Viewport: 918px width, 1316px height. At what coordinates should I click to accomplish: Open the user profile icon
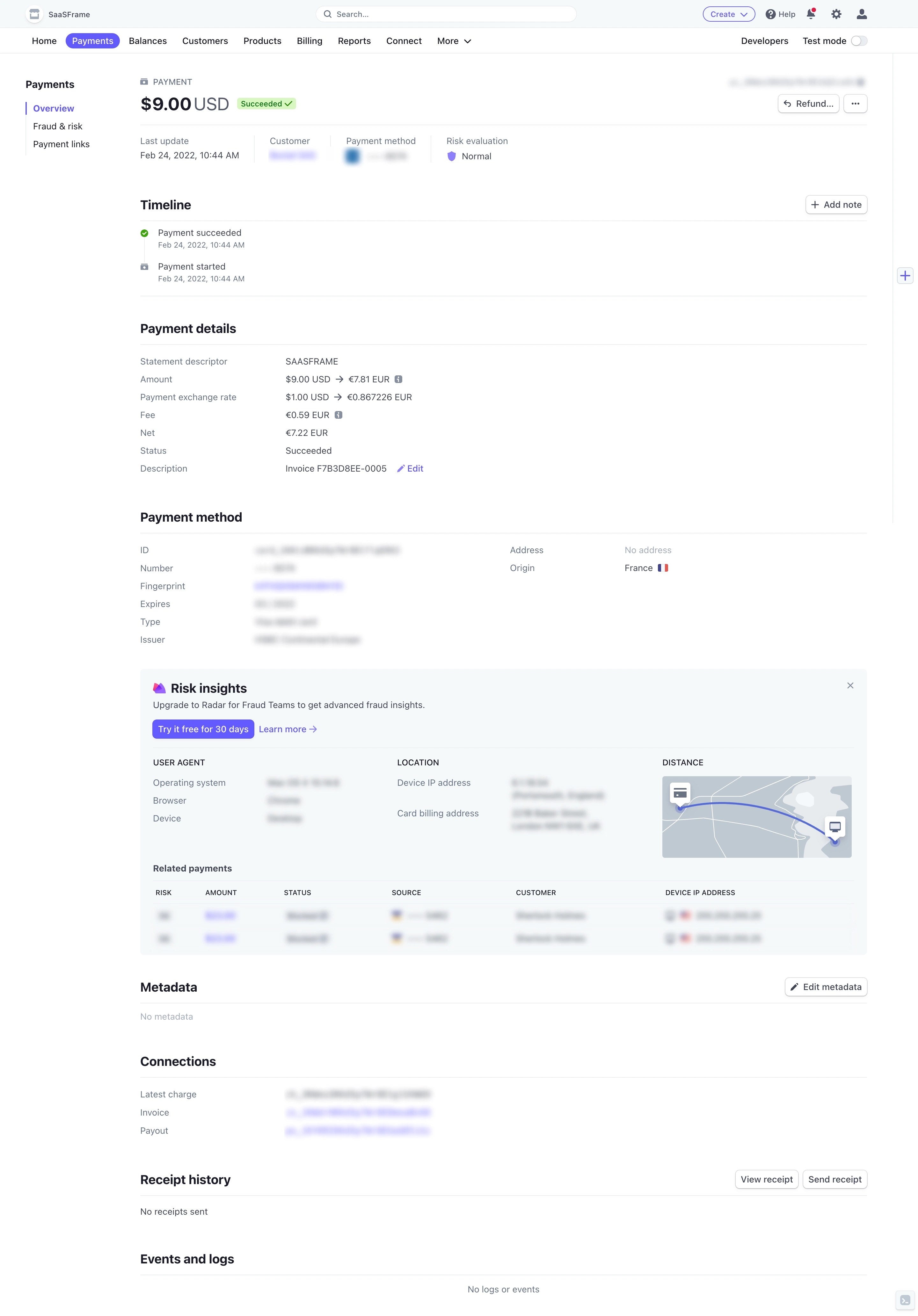tap(861, 14)
